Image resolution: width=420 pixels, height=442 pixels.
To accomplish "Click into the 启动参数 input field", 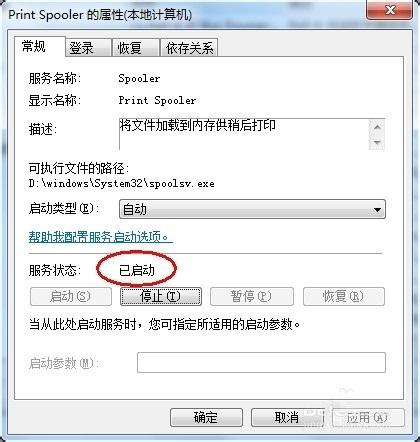I will (261, 362).
